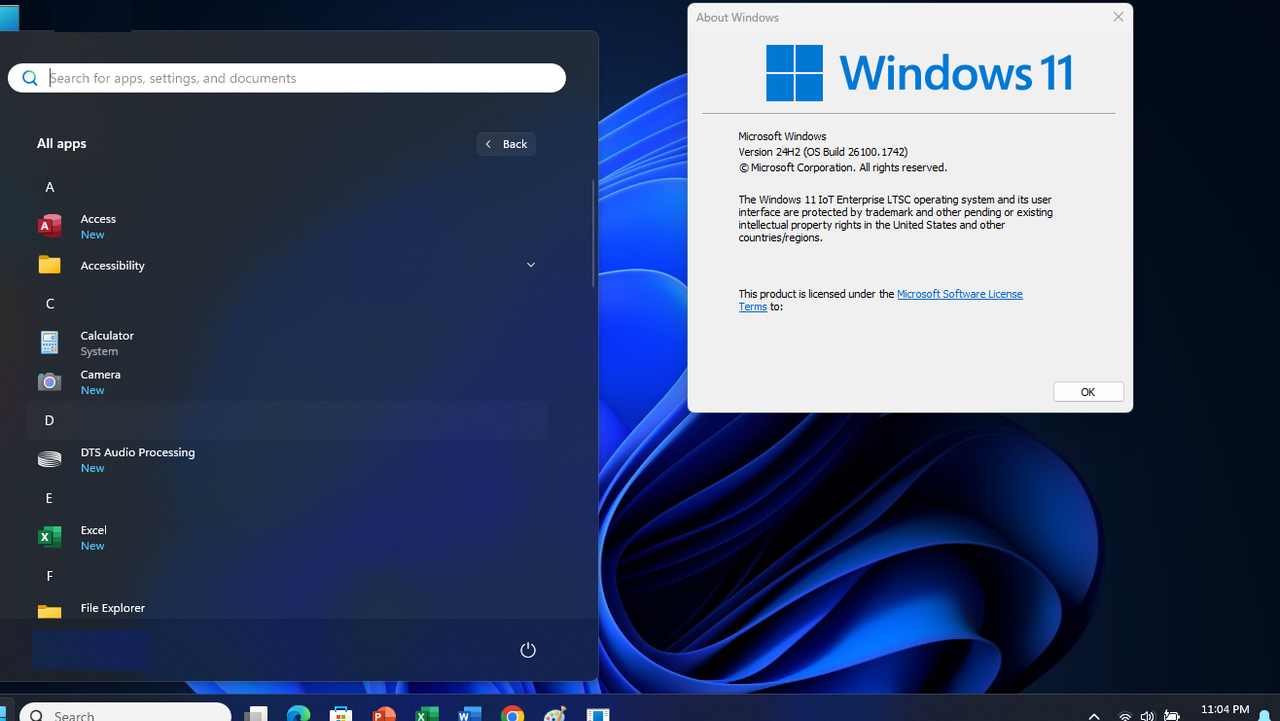The image size is (1280, 721).
Task: Open Microsoft Edge from the taskbar
Action: tap(298, 713)
